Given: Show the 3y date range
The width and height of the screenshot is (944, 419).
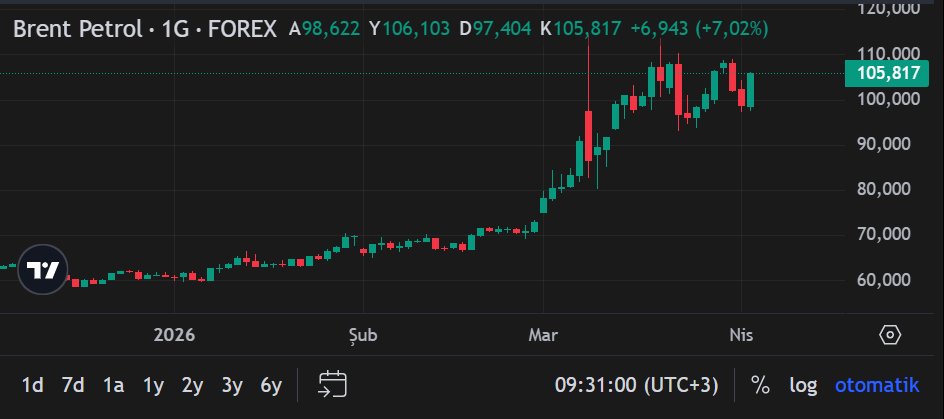Looking at the screenshot, I should [232, 385].
